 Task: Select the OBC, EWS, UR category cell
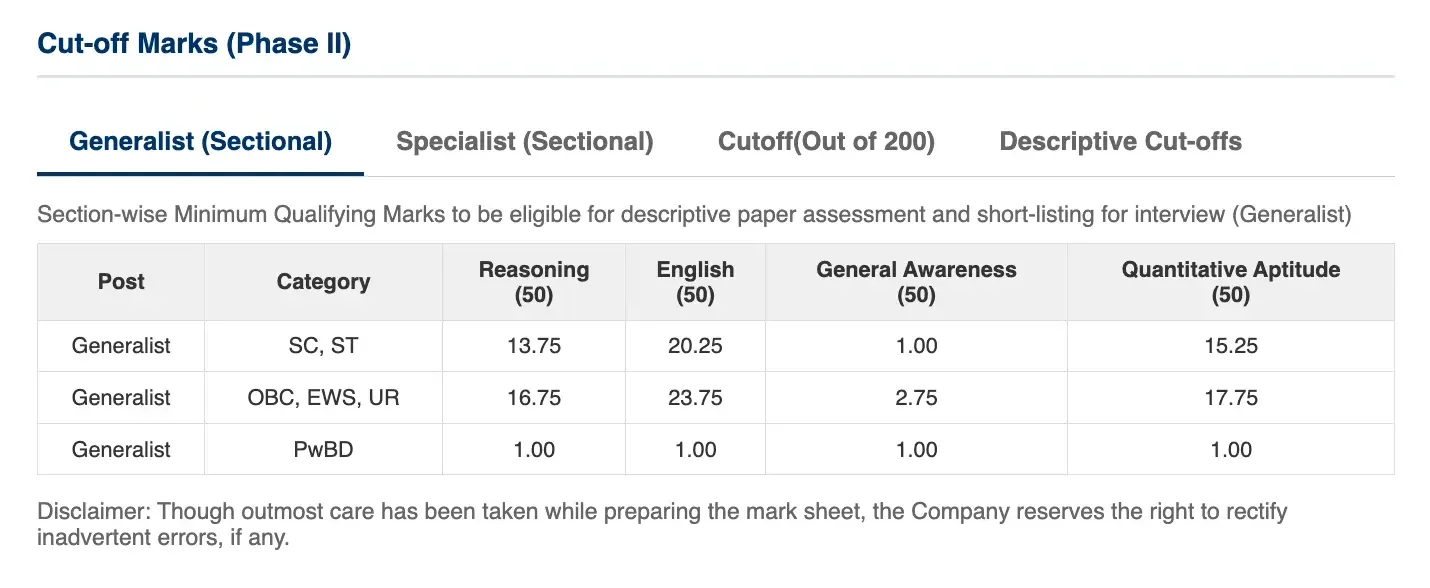coord(323,398)
